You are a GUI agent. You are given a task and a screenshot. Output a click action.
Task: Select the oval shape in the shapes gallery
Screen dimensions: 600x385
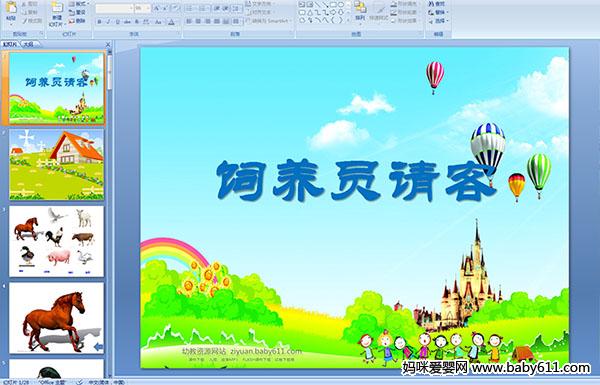[x=341, y=5]
